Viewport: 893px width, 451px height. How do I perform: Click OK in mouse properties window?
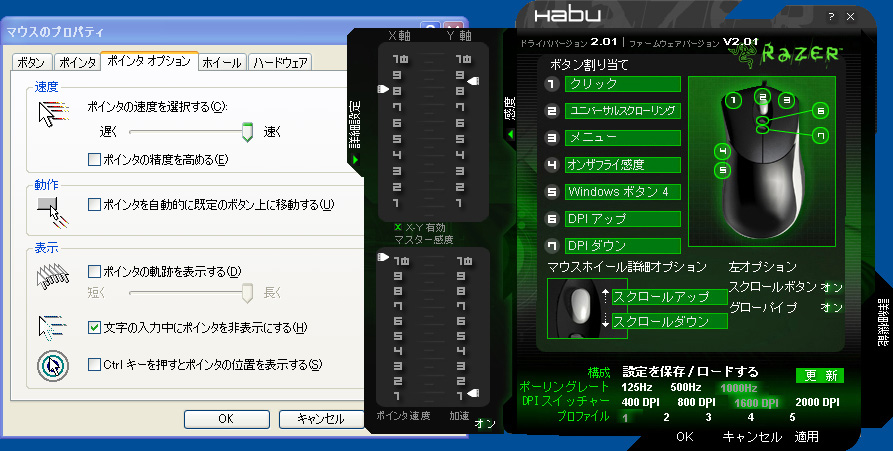[227, 419]
